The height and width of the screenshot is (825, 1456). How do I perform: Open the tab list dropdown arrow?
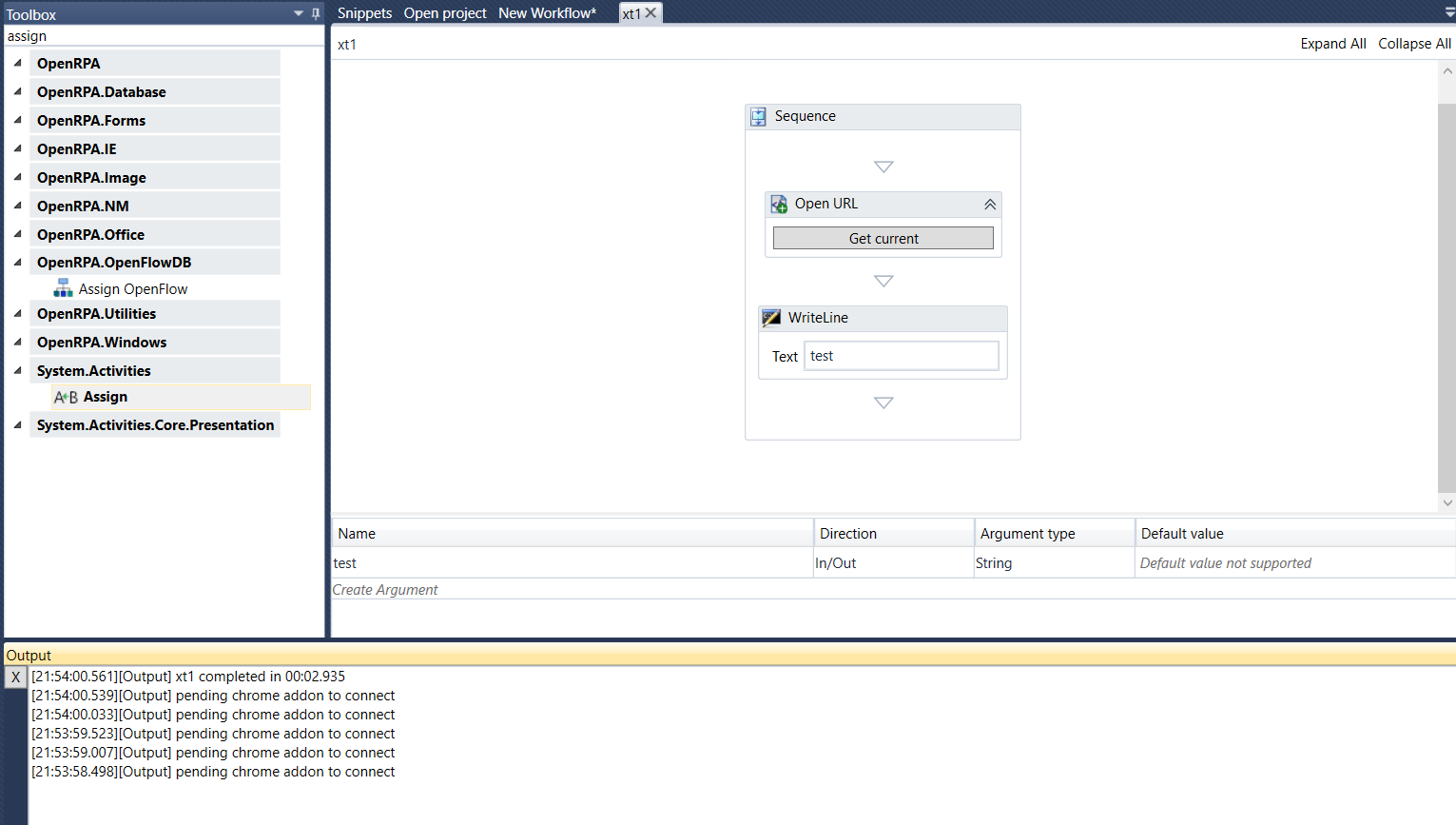tap(1448, 13)
